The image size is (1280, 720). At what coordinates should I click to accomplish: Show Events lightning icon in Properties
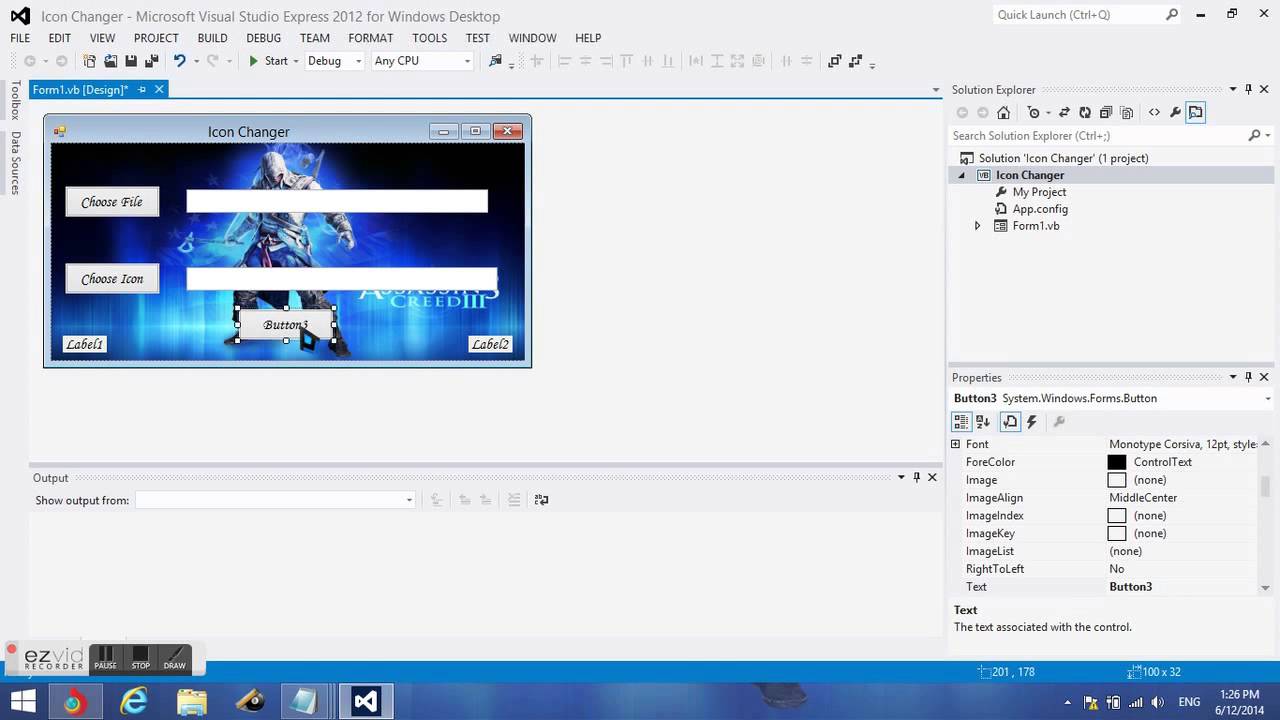point(1032,422)
